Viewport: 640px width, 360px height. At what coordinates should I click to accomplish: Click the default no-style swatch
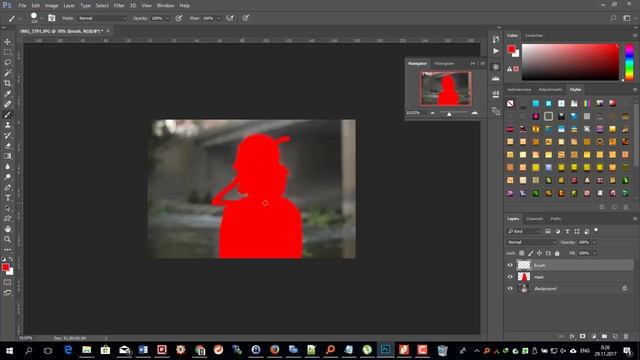[510, 103]
